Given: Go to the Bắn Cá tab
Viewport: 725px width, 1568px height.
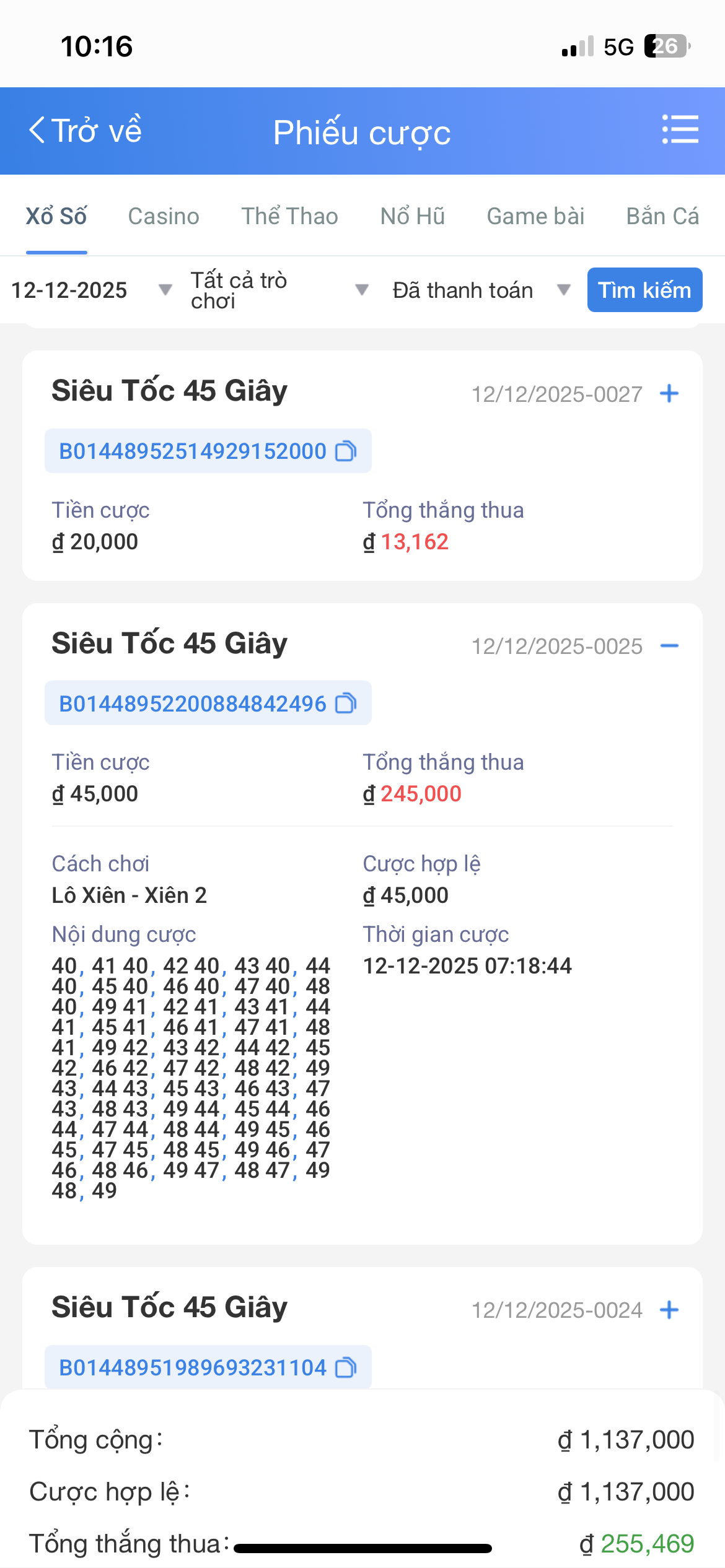Looking at the screenshot, I should pos(662,216).
